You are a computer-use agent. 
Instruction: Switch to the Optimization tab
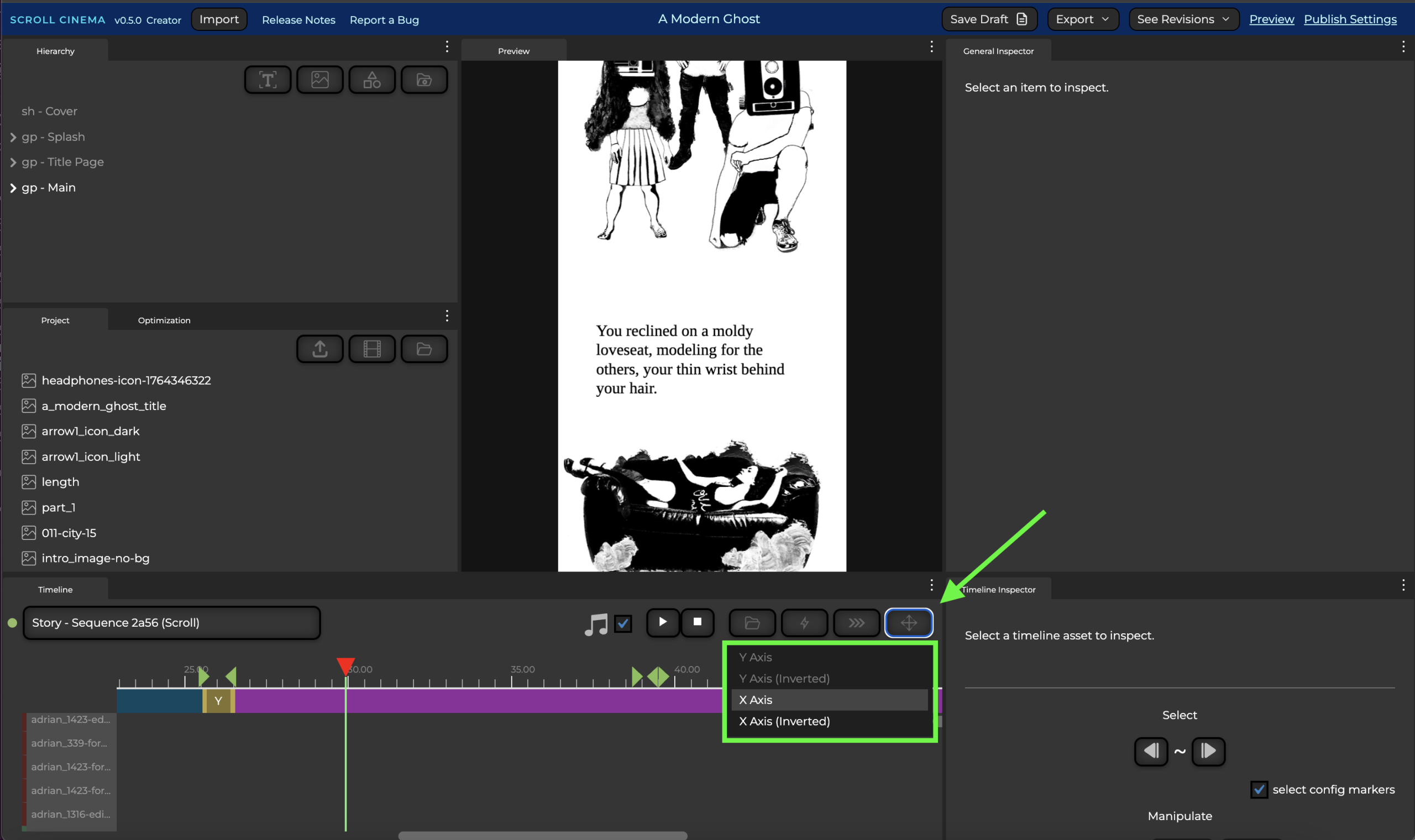164,321
